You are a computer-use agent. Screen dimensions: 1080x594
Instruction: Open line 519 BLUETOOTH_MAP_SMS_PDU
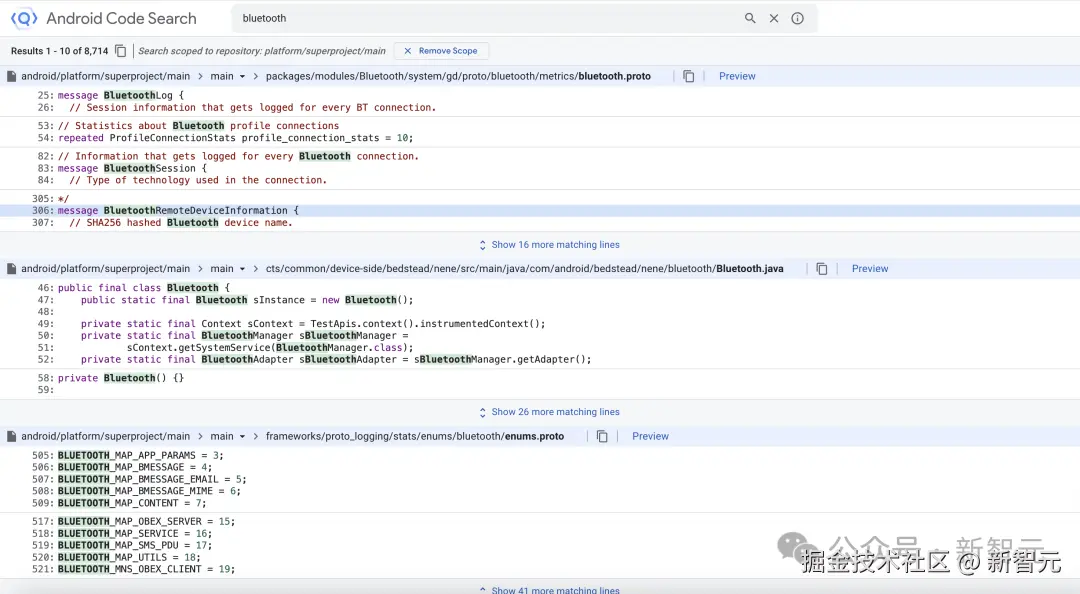coord(134,545)
